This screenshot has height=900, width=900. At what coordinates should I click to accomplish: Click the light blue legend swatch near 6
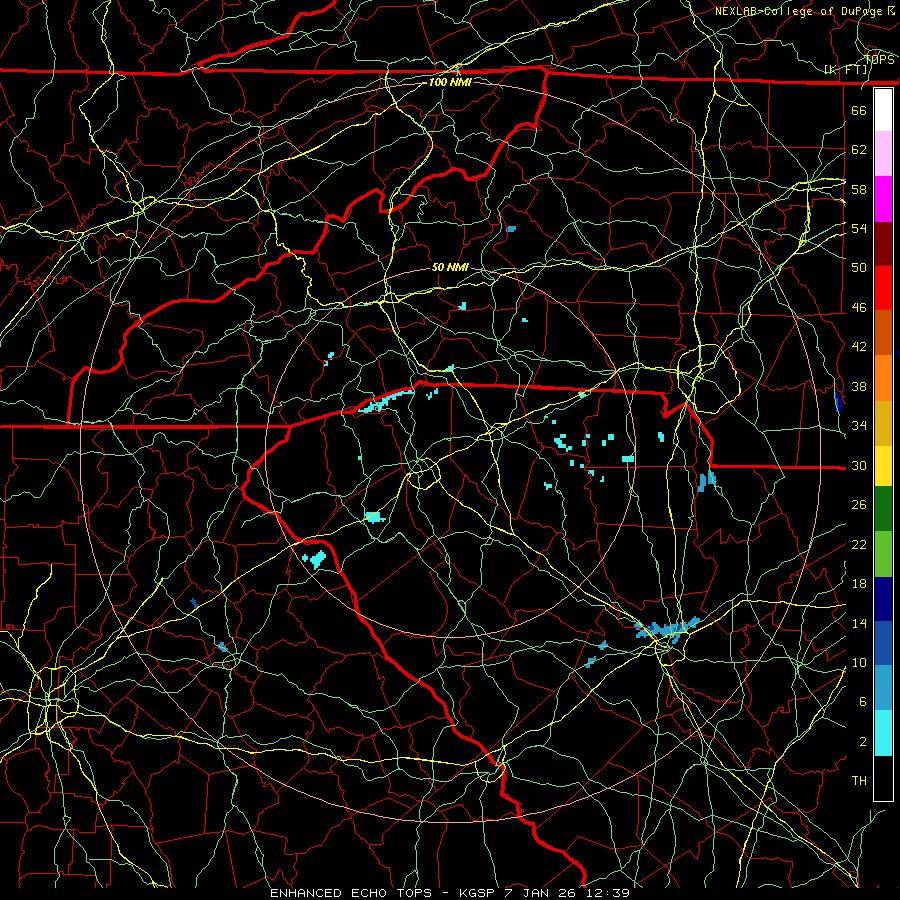click(x=883, y=688)
